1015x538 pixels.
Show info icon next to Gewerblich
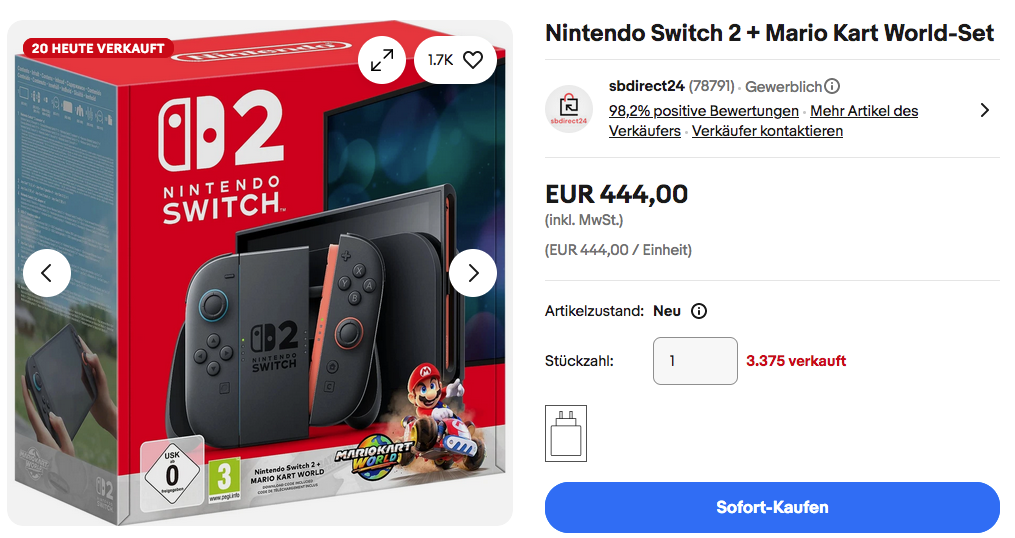pos(832,87)
